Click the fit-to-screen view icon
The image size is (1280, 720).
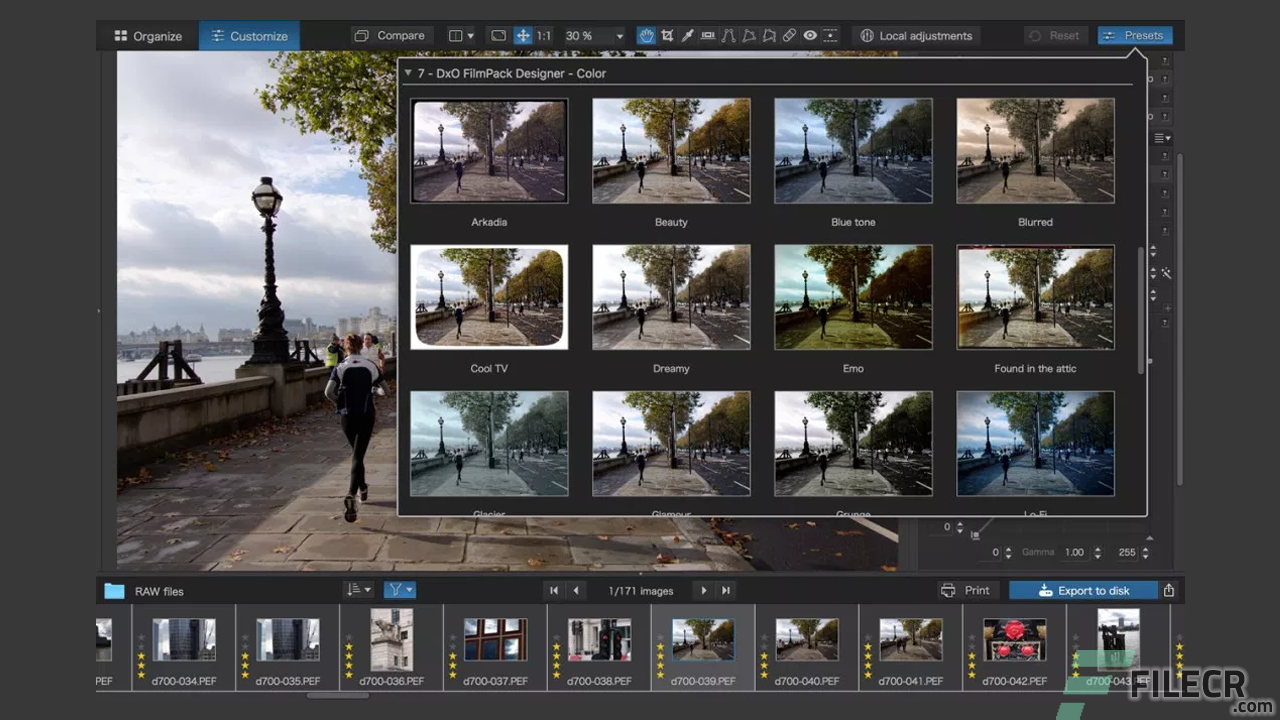pos(498,35)
